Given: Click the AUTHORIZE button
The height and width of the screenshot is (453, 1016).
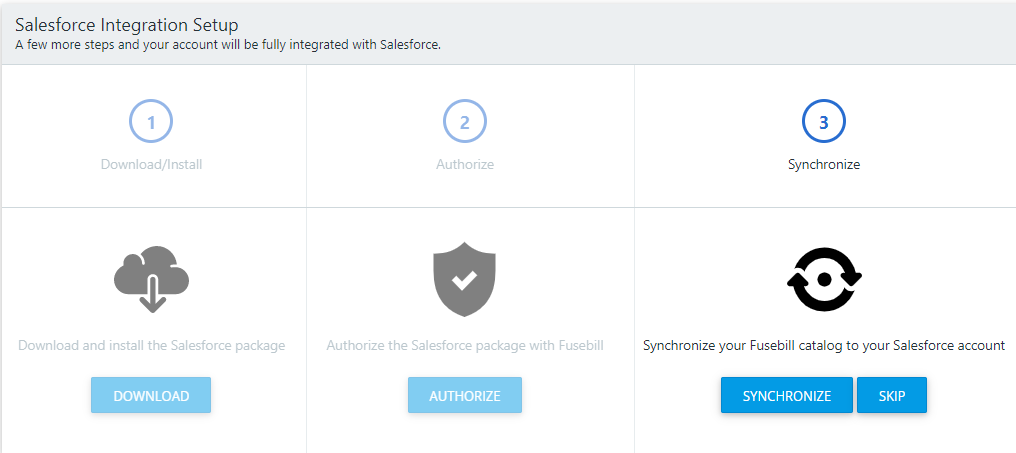Looking at the screenshot, I should point(465,395).
